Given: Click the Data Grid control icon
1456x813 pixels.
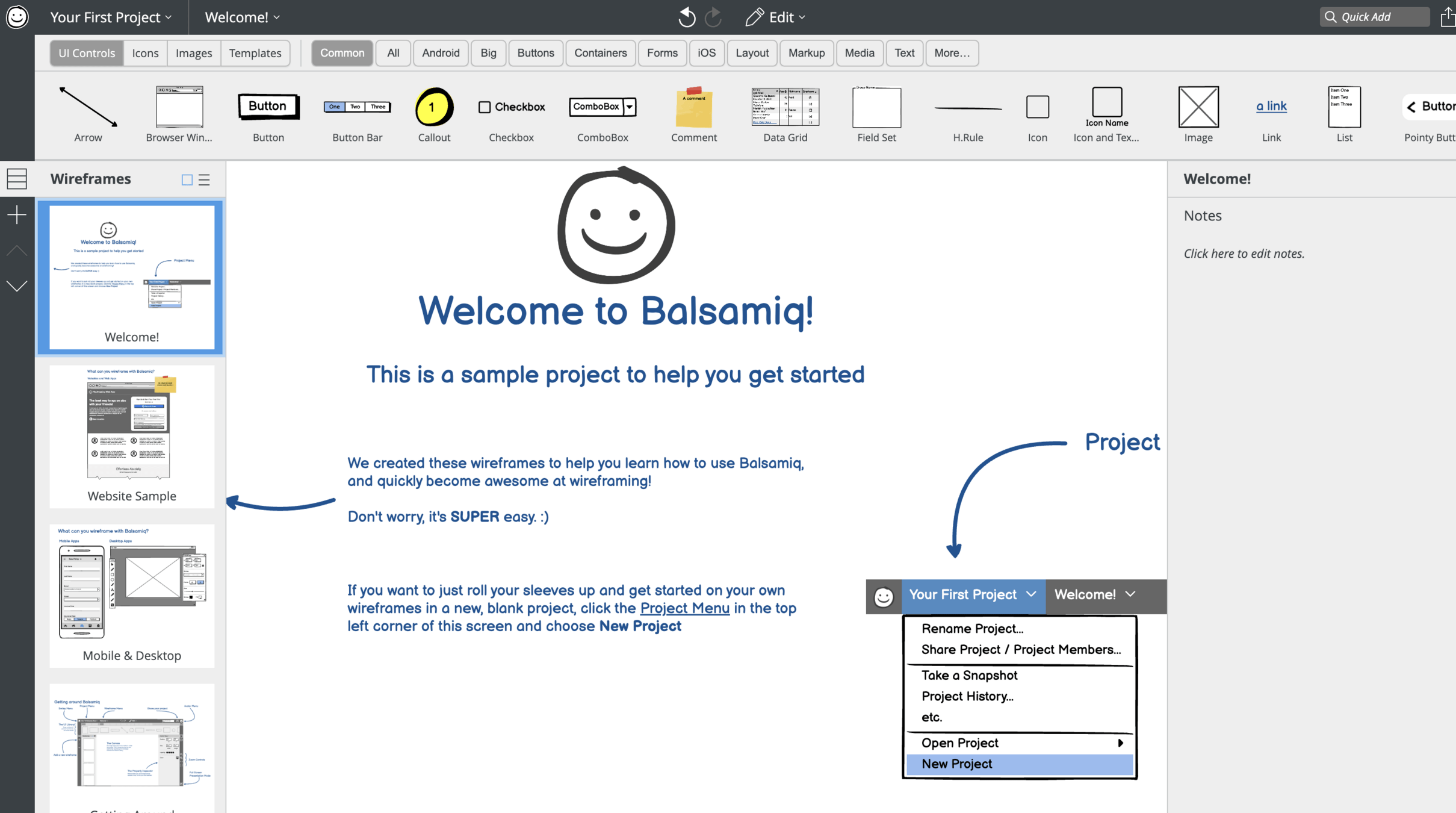Looking at the screenshot, I should tap(785, 107).
